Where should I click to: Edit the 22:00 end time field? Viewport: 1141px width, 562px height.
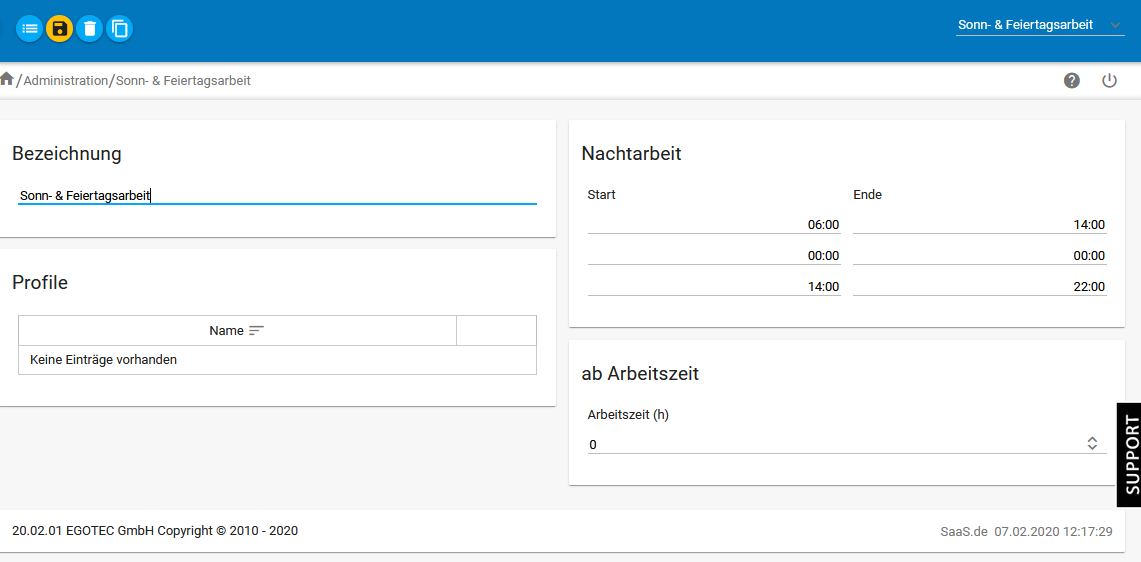tap(979, 287)
